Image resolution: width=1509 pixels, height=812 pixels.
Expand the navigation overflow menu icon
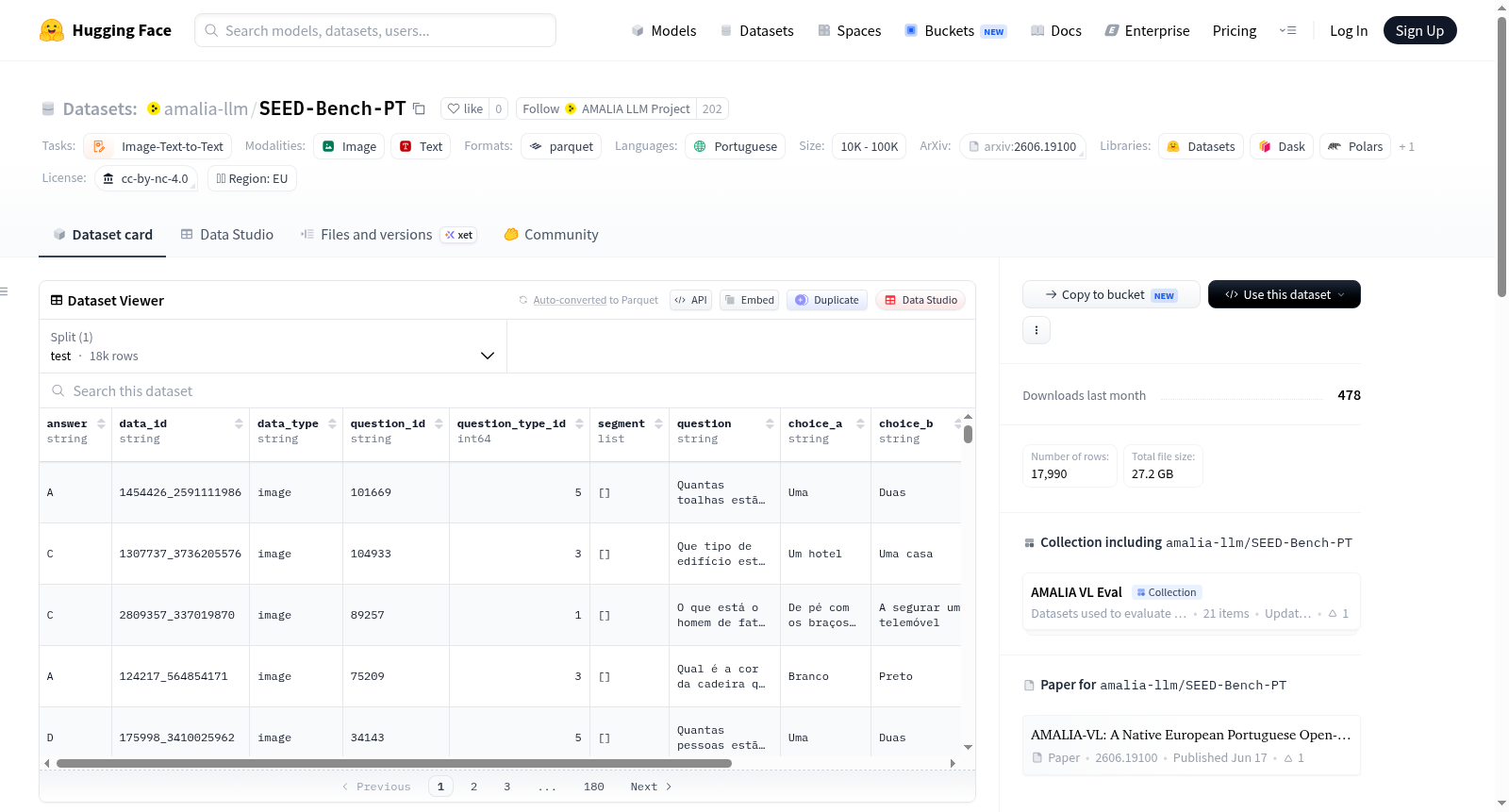(1287, 30)
